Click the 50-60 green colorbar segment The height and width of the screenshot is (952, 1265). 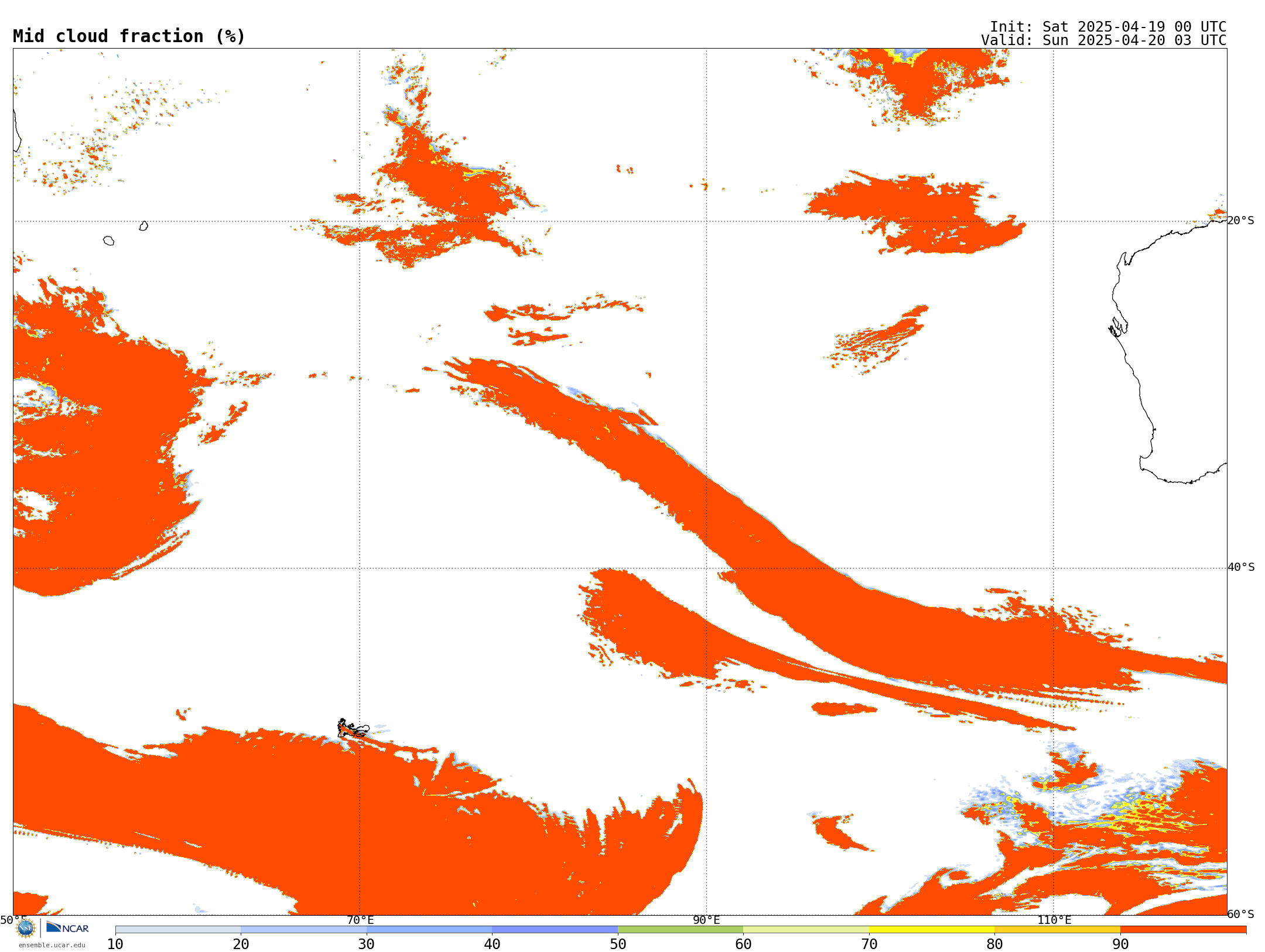coord(681,930)
